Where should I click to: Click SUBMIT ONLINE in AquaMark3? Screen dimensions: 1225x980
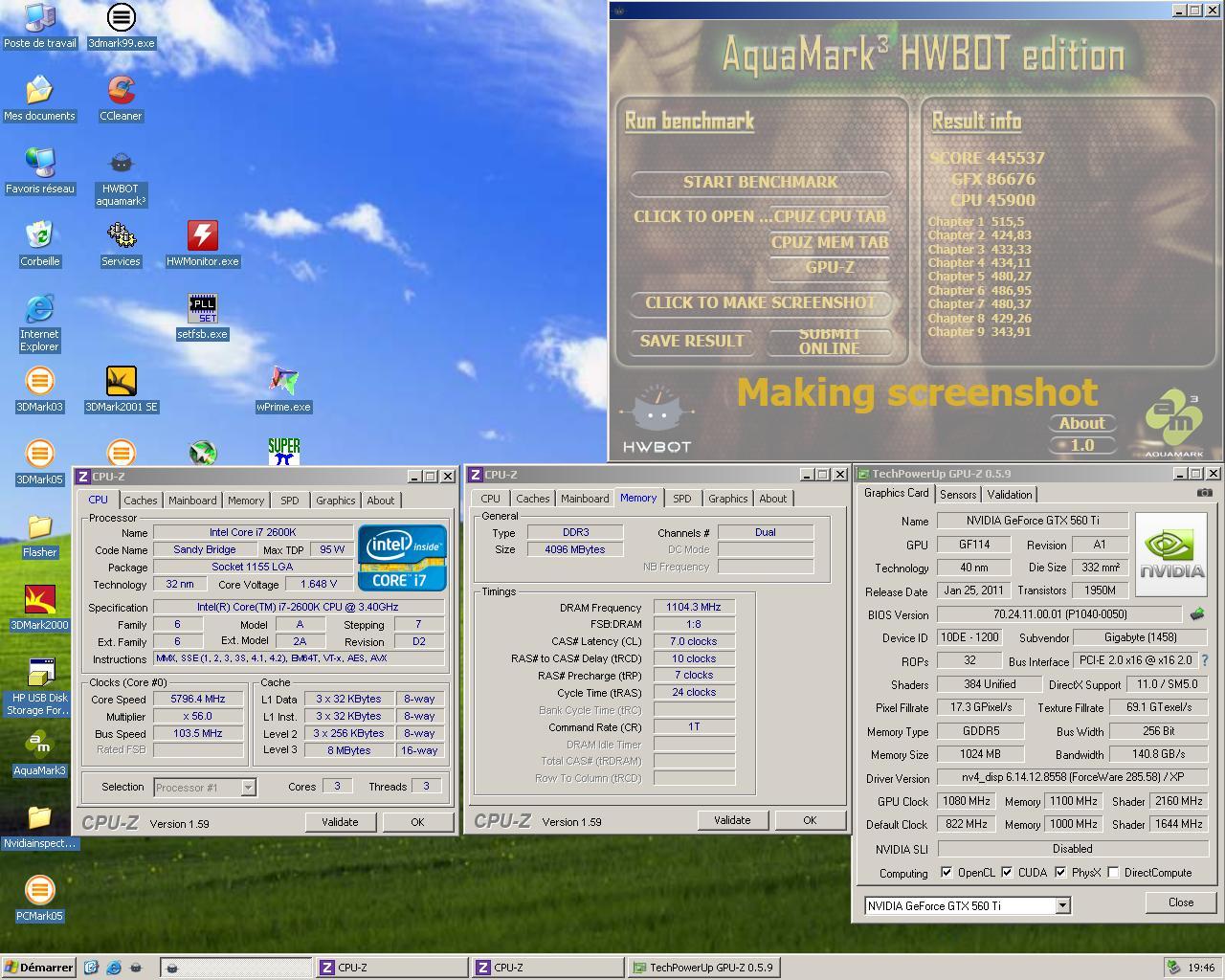(x=830, y=341)
